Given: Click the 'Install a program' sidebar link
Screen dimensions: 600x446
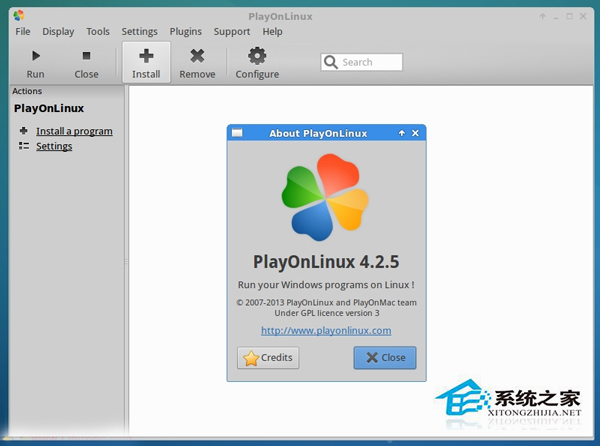Looking at the screenshot, I should (x=74, y=131).
